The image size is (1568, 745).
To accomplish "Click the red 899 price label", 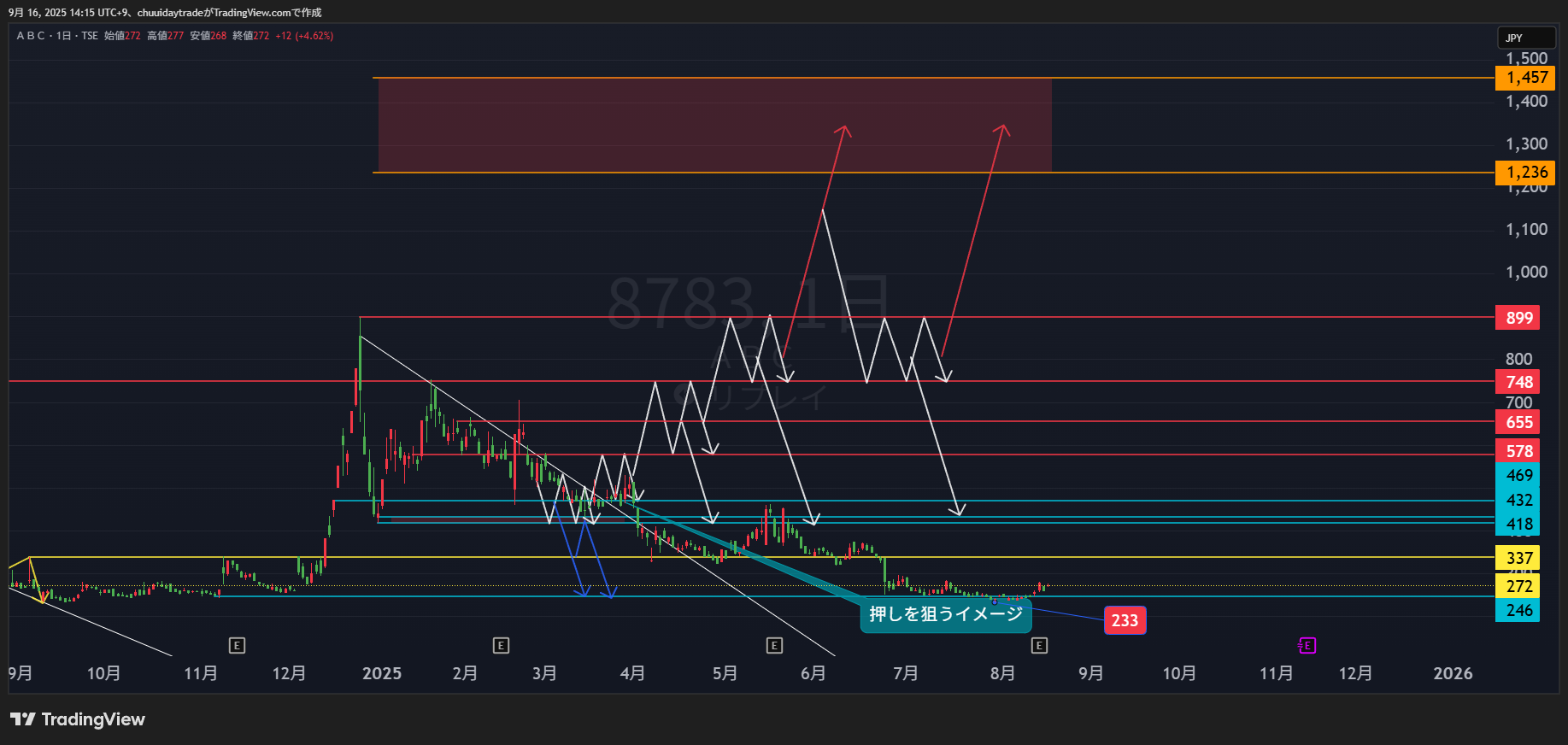I will click(1518, 318).
